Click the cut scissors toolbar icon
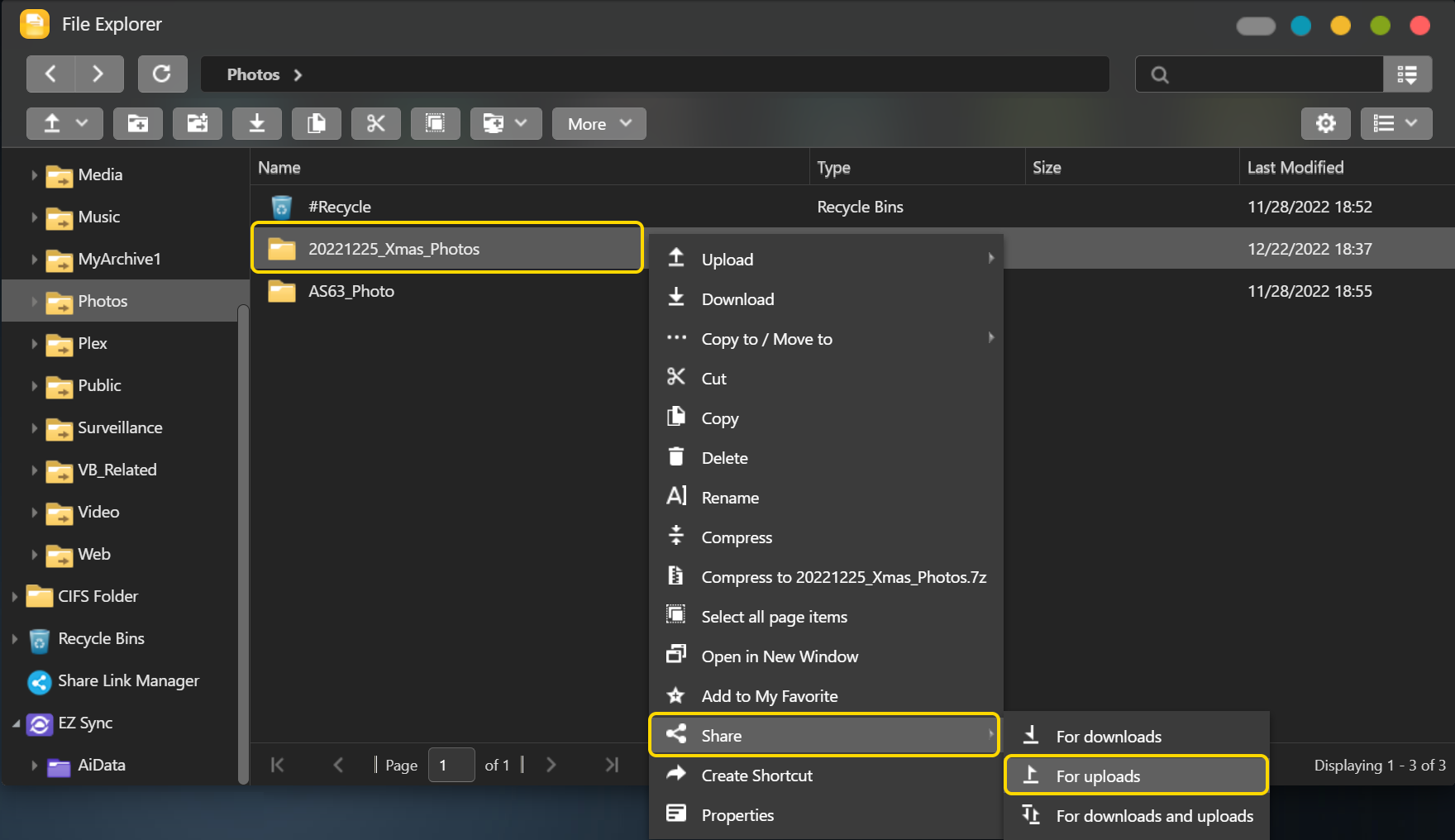Viewport: 1455px width, 840px height. (376, 124)
